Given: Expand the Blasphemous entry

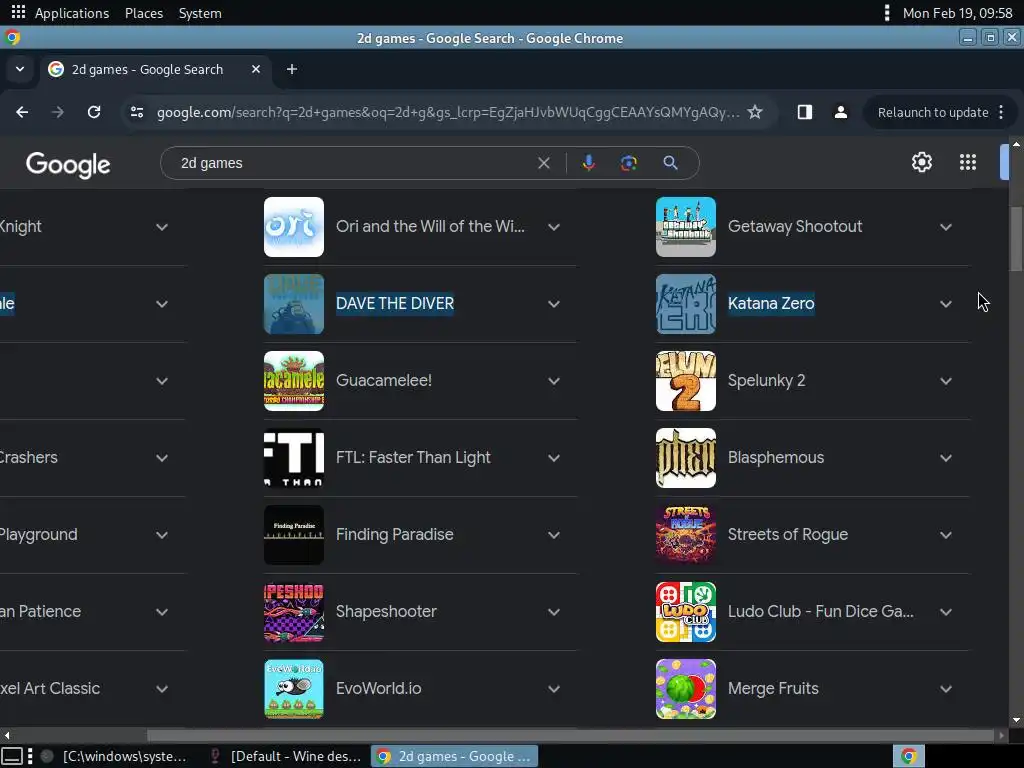Looking at the screenshot, I should tap(946, 458).
